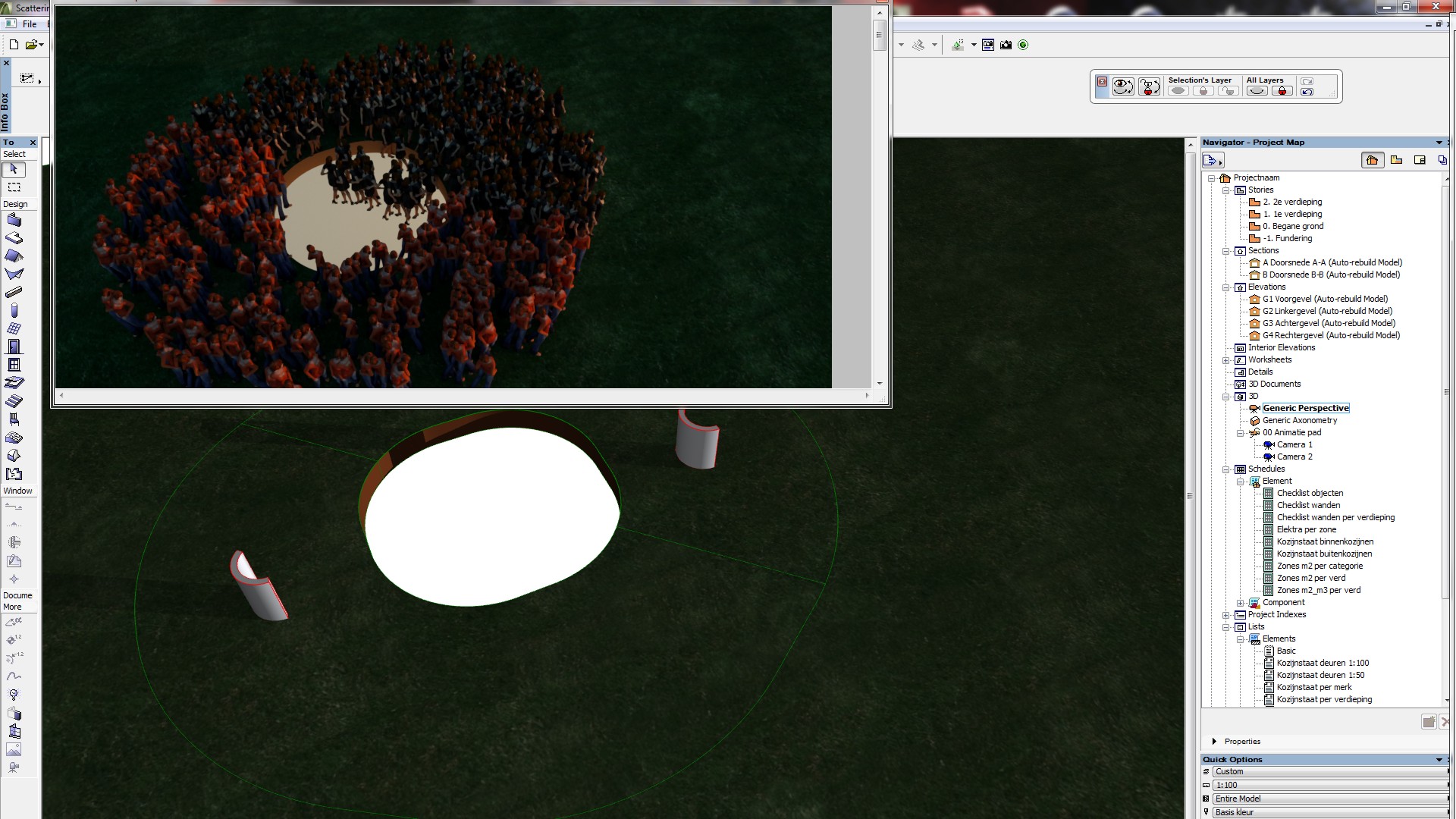Screen dimensions: 1456x819
Task: Switch Navigator to View Map tab
Action: coord(1396,160)
